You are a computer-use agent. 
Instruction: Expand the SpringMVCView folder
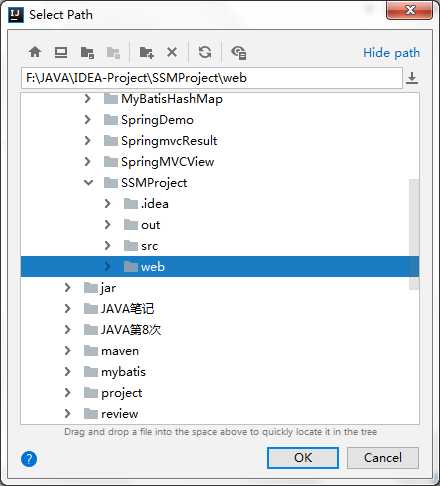click(87, 162)
